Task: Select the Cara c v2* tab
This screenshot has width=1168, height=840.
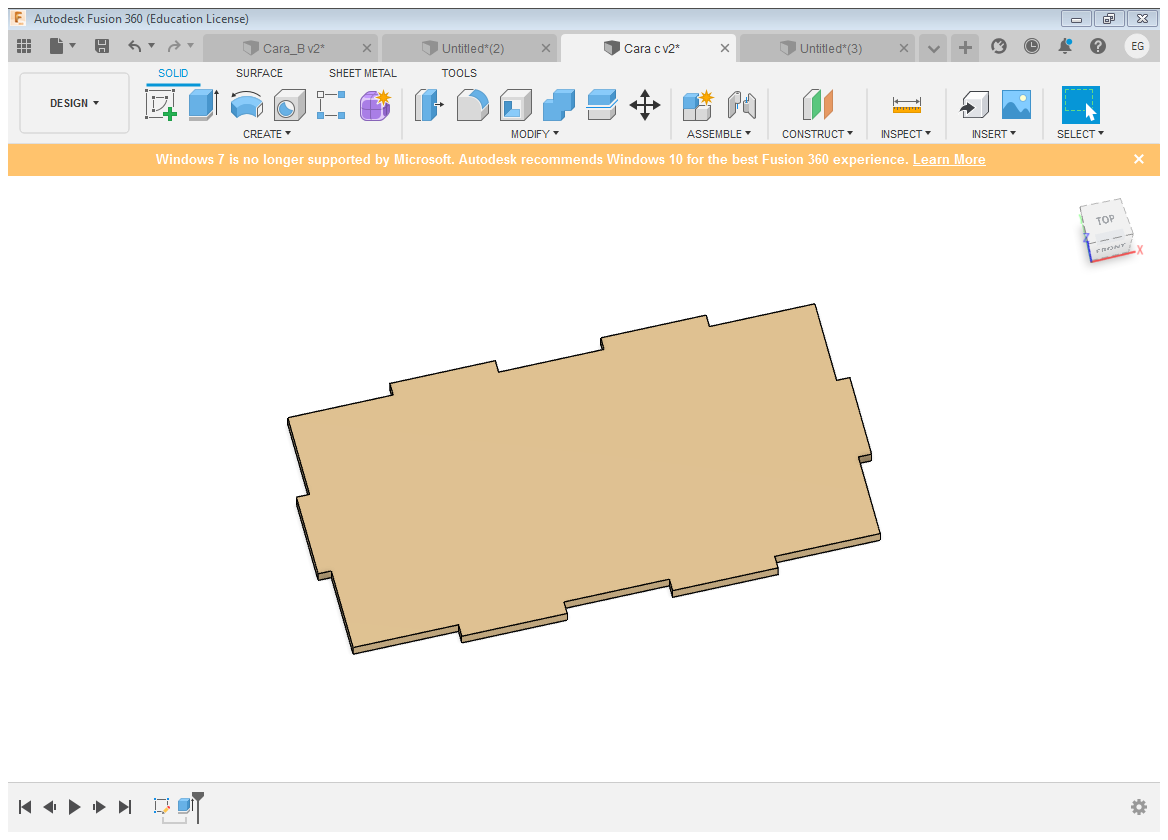Action: point(650,48)
